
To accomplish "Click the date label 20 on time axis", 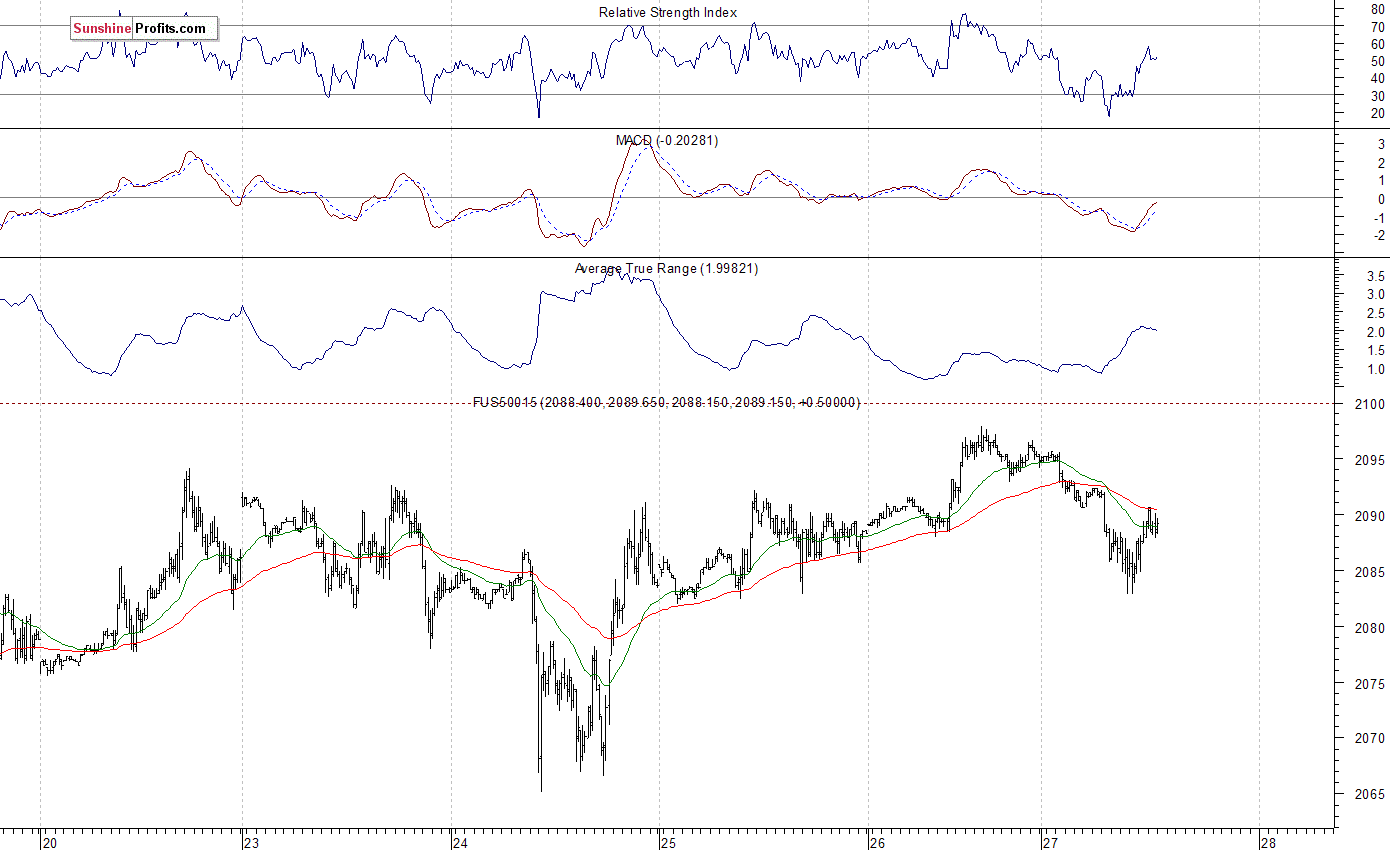I will pyautogui.click(x=51, y=842).
